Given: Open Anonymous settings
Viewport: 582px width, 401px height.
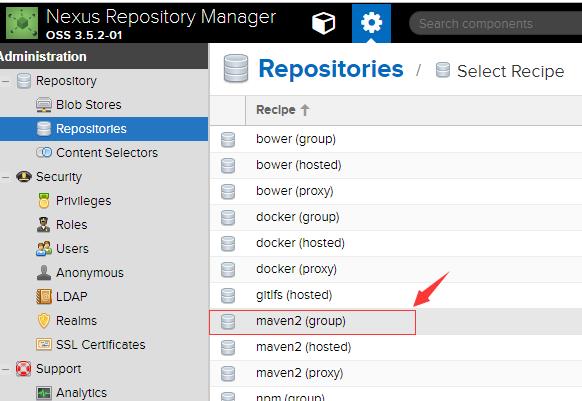Looking at the screenshot, I should tap(90, 273).
